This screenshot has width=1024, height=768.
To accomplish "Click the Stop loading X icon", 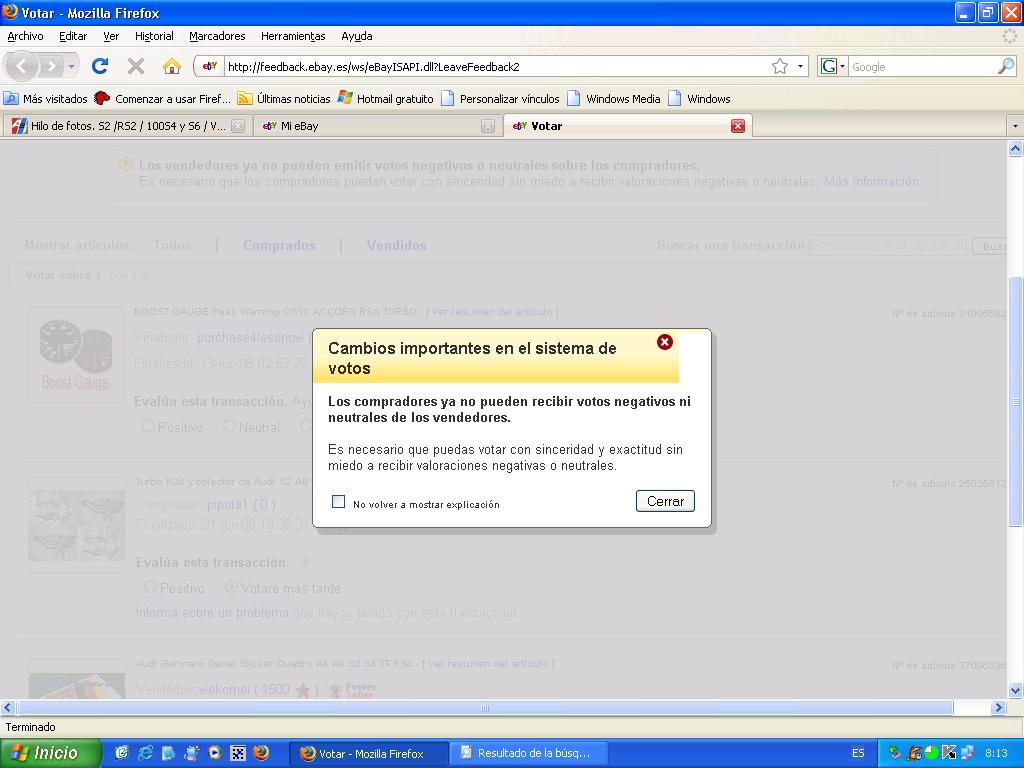I will [x=136, y=66].
